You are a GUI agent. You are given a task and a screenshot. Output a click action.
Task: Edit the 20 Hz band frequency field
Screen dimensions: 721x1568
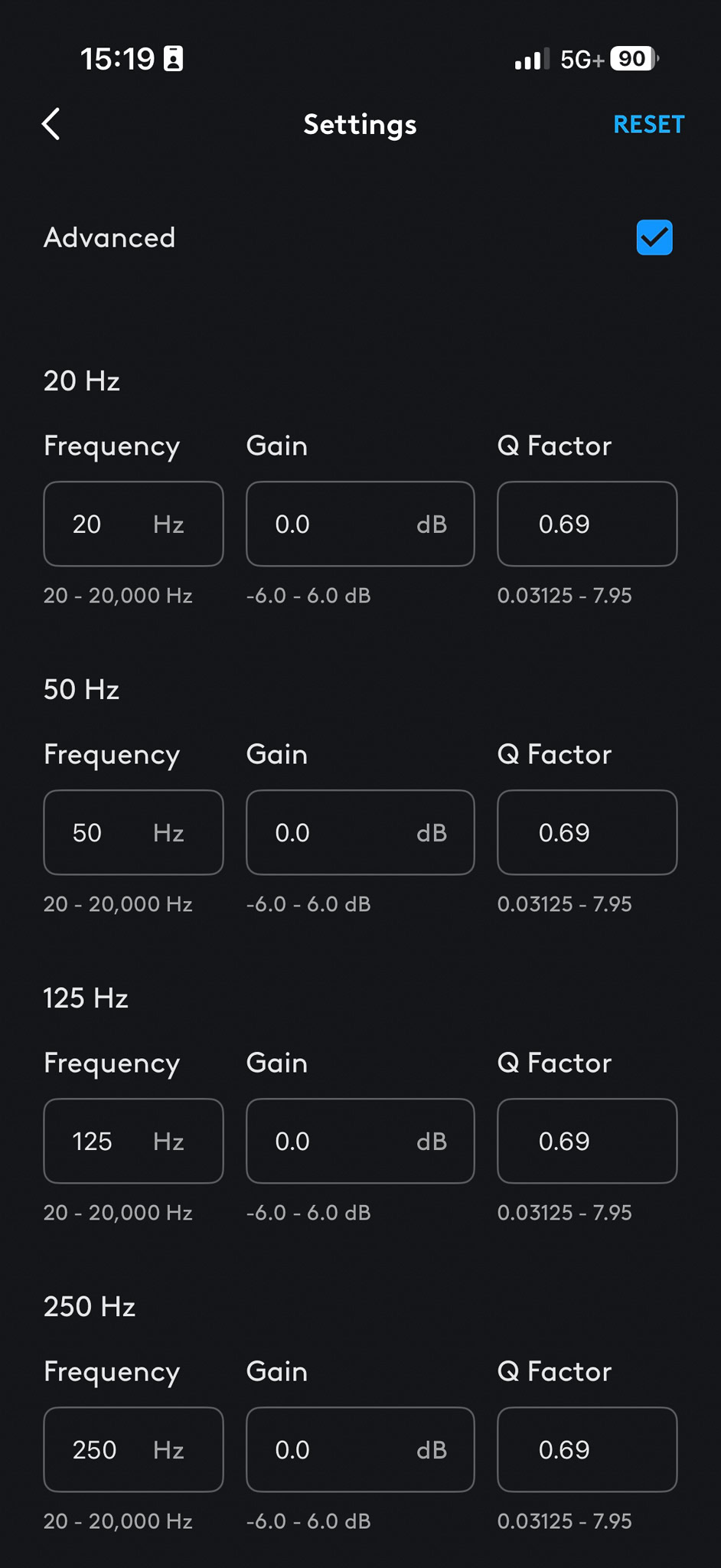click(133, 524)
